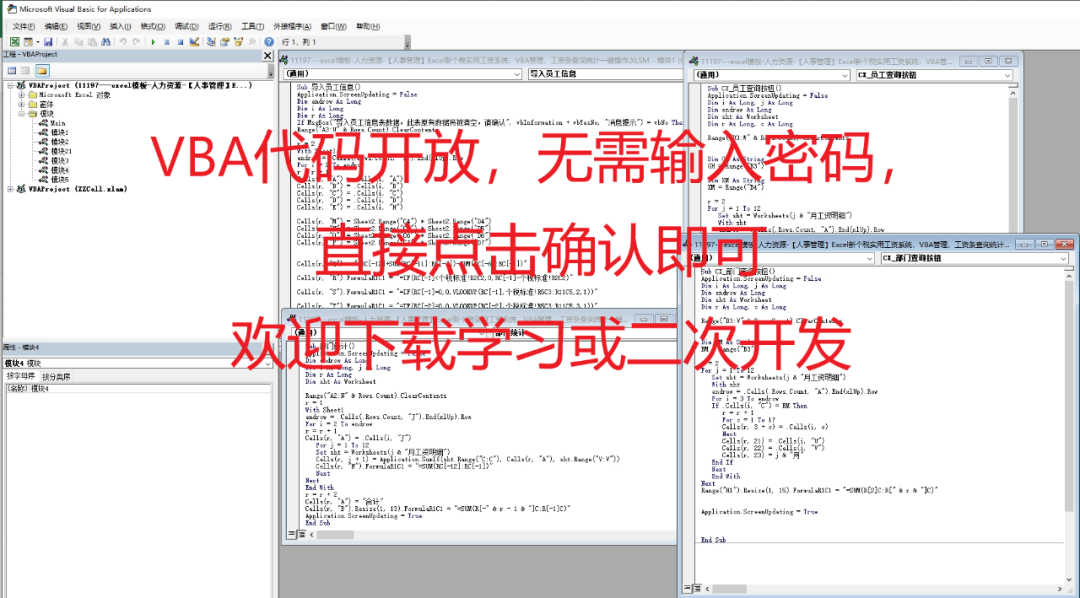Click the Toolbox toolbar icon
The image size is (1080, 598).
(x=252, y=42)
